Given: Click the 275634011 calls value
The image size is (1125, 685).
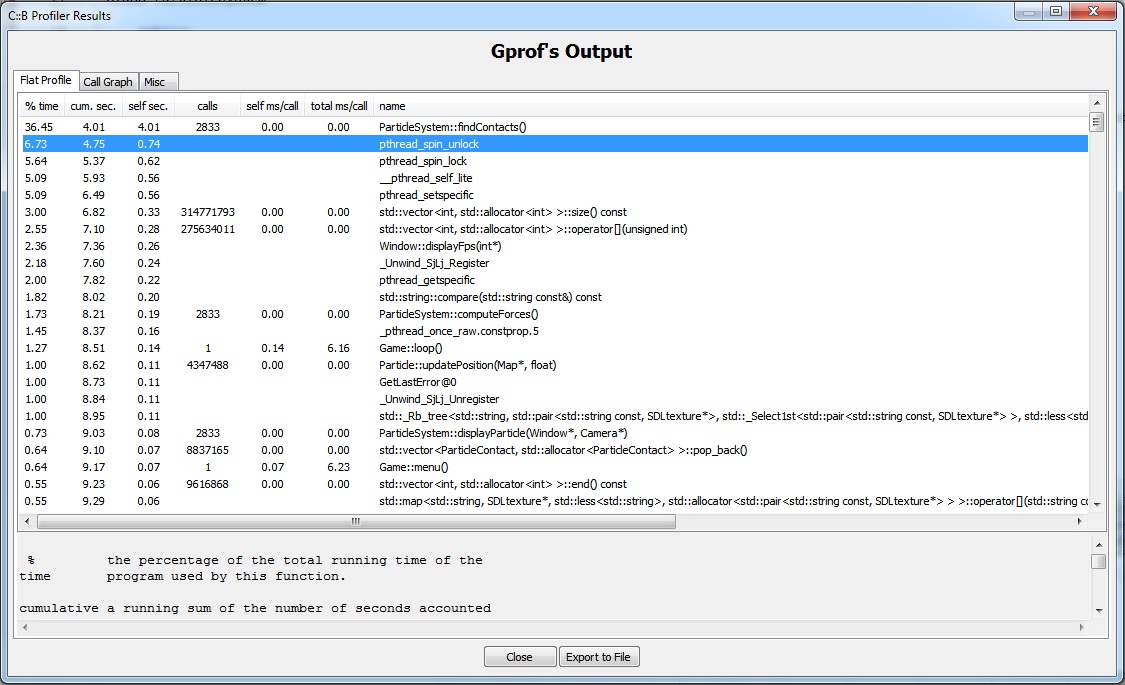Looking at the screenshot, I should pos(207,230).
